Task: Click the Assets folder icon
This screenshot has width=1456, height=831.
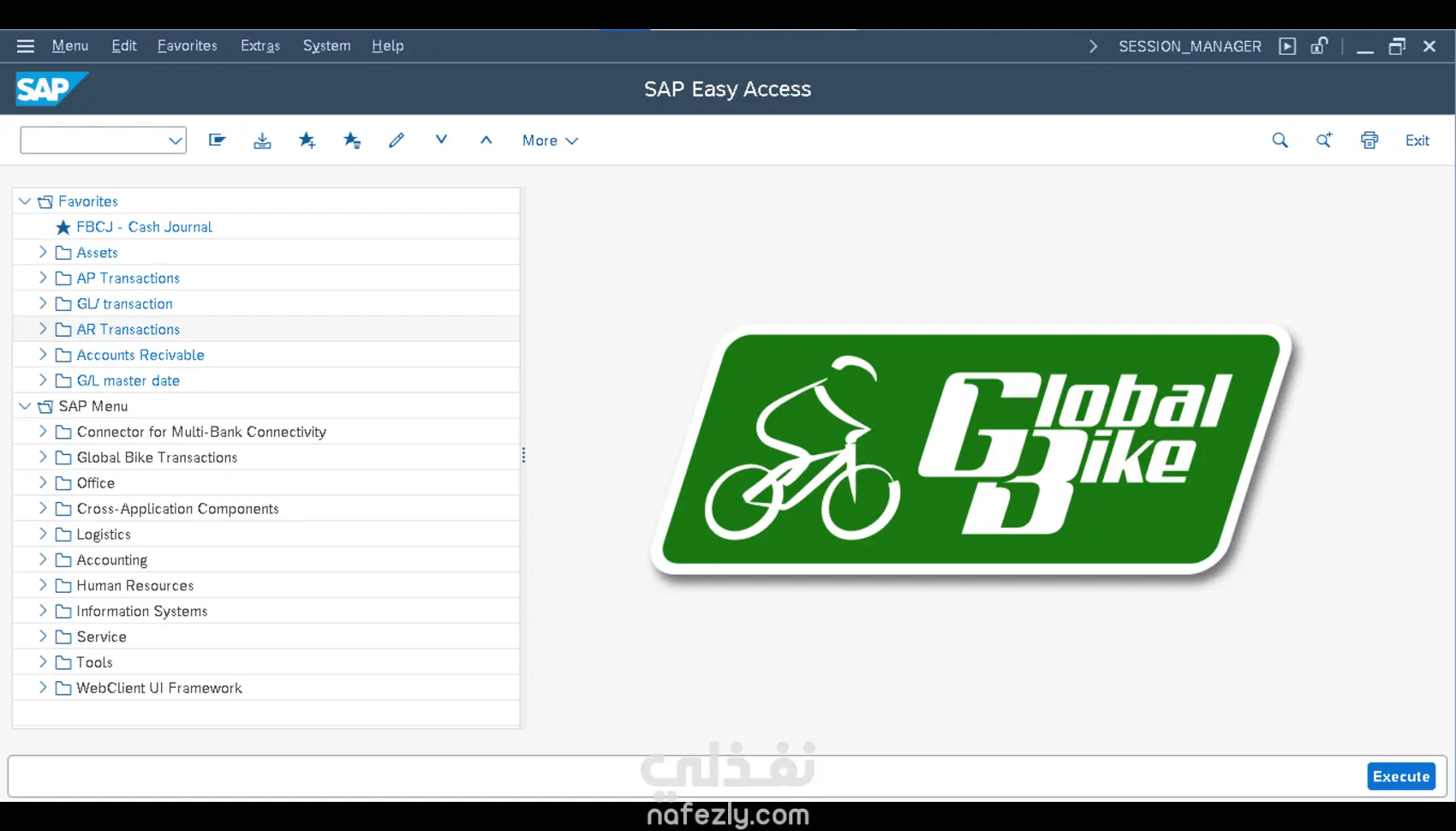Action: click(x=63, y=253)
